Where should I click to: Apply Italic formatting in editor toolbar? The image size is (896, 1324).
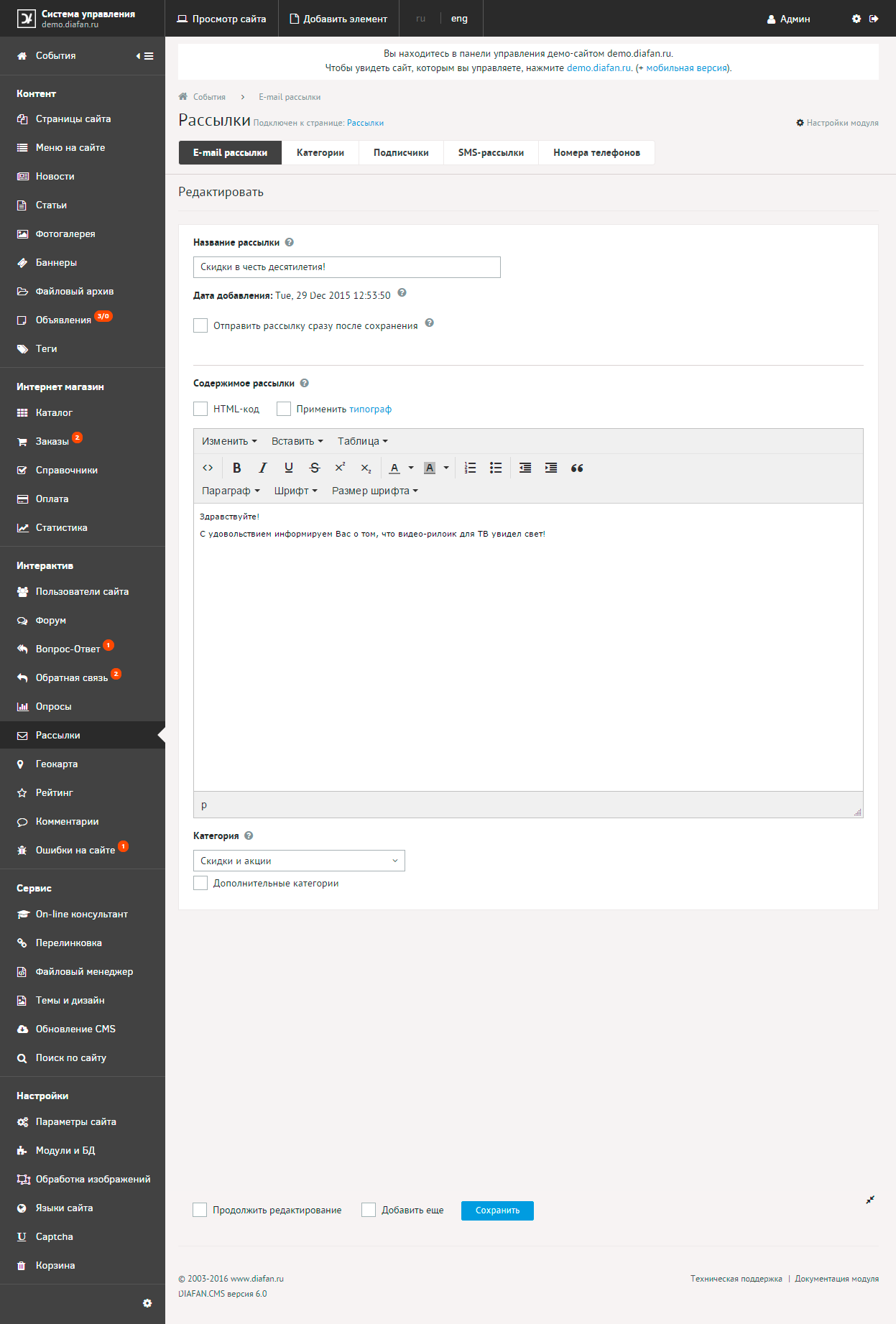(x=262, y=468)
